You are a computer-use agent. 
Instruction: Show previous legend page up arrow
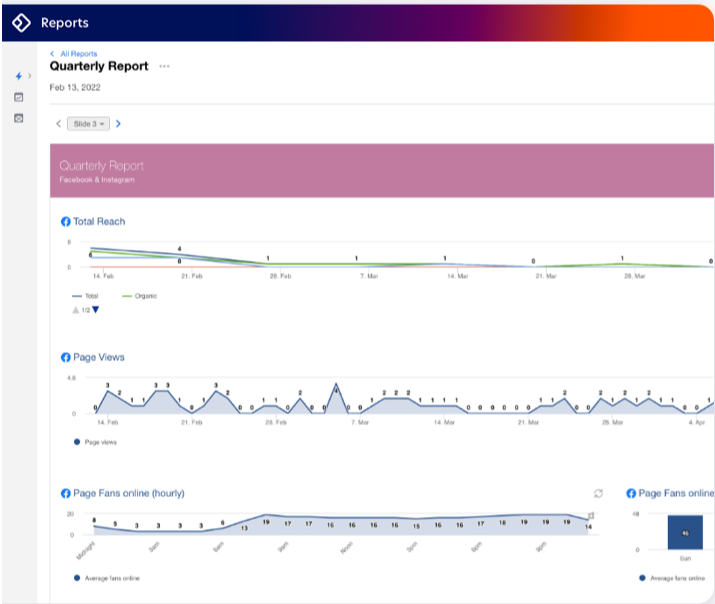coord(76,310)
